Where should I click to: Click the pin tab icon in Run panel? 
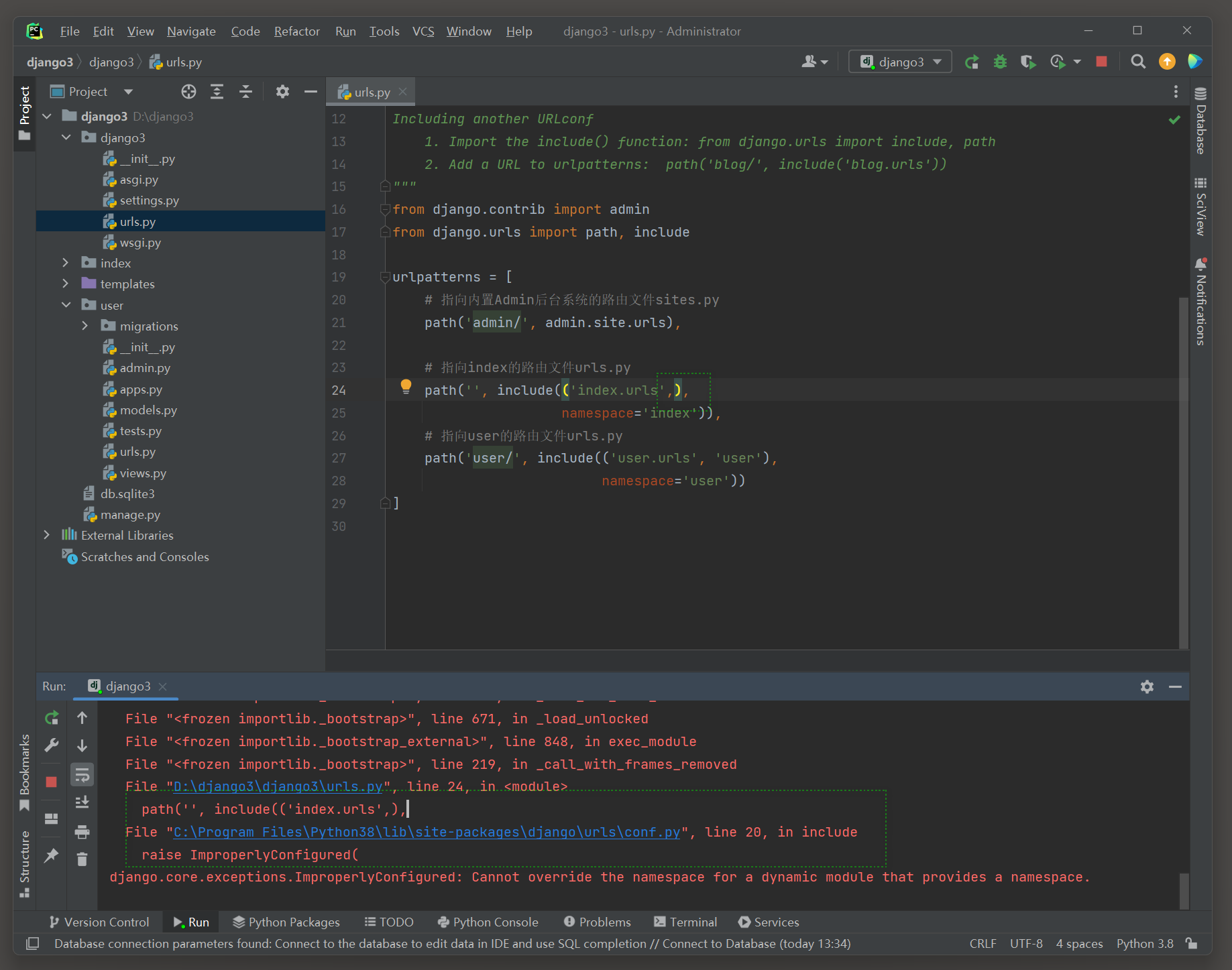pyautogui.click(x=52, y=855)
